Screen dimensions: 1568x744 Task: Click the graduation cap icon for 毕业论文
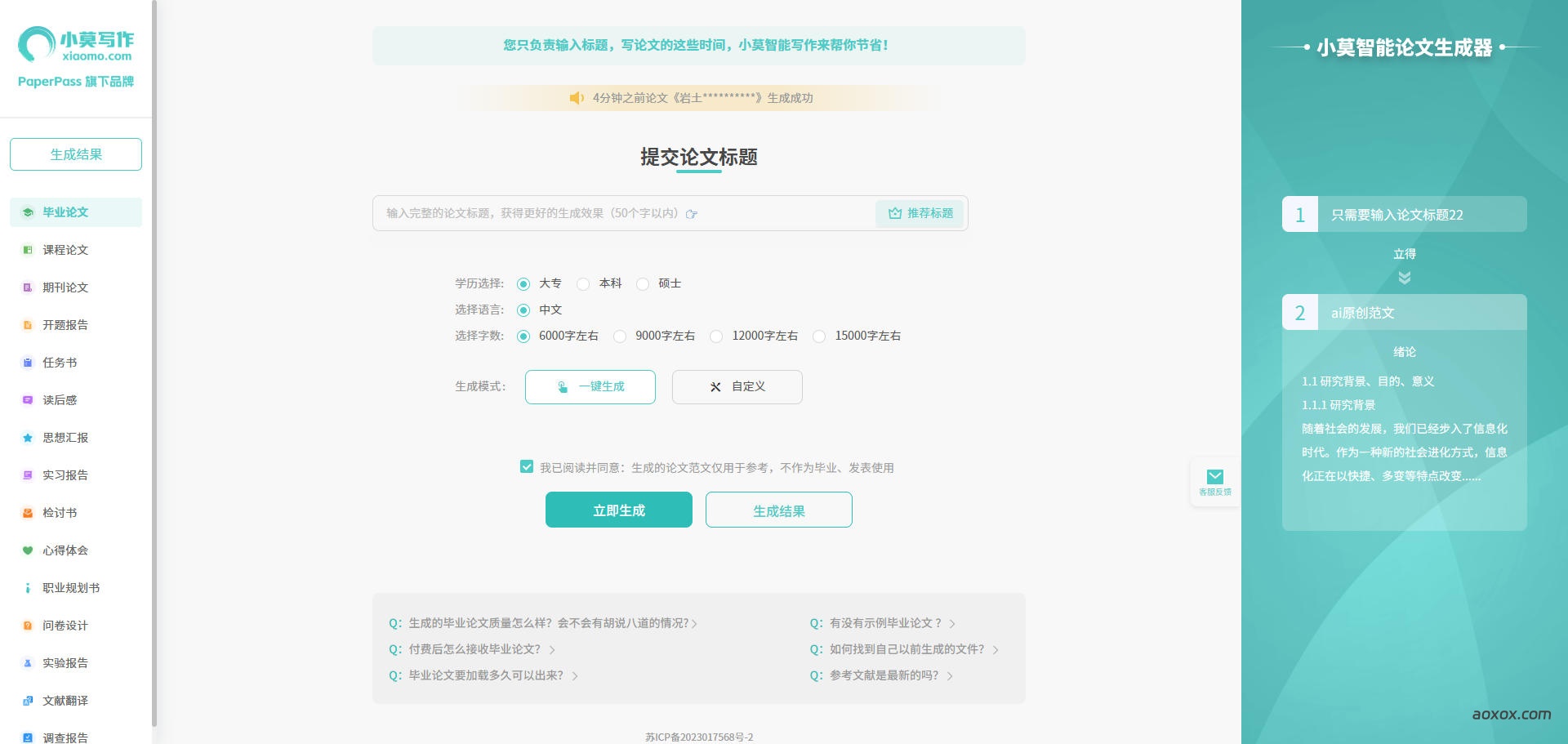coord(28,212)
